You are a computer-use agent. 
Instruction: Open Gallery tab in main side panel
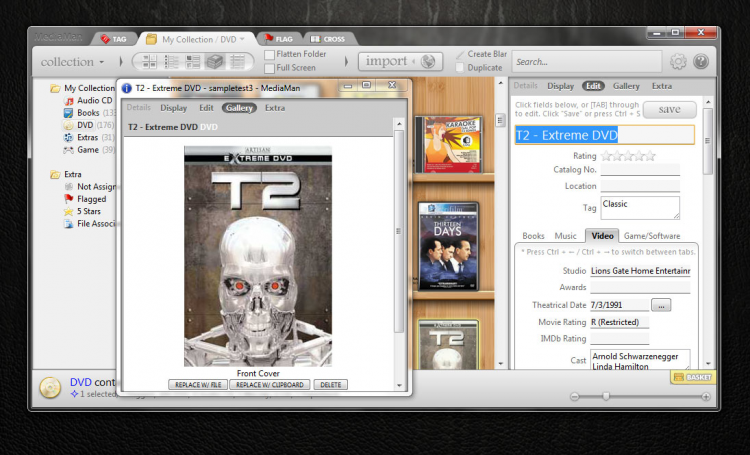point(626,86)
